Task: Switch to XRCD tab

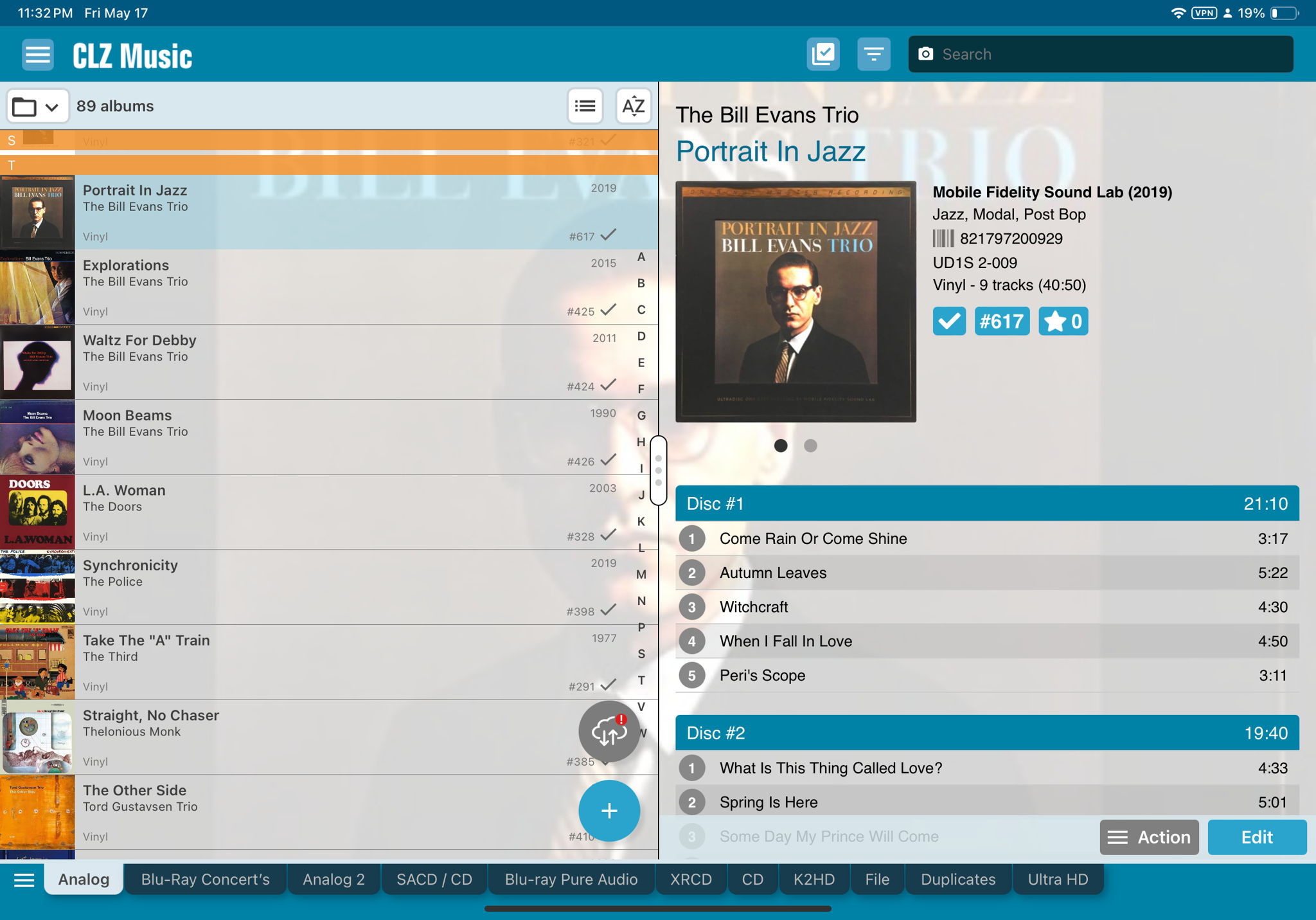Action: coord(691,879)
